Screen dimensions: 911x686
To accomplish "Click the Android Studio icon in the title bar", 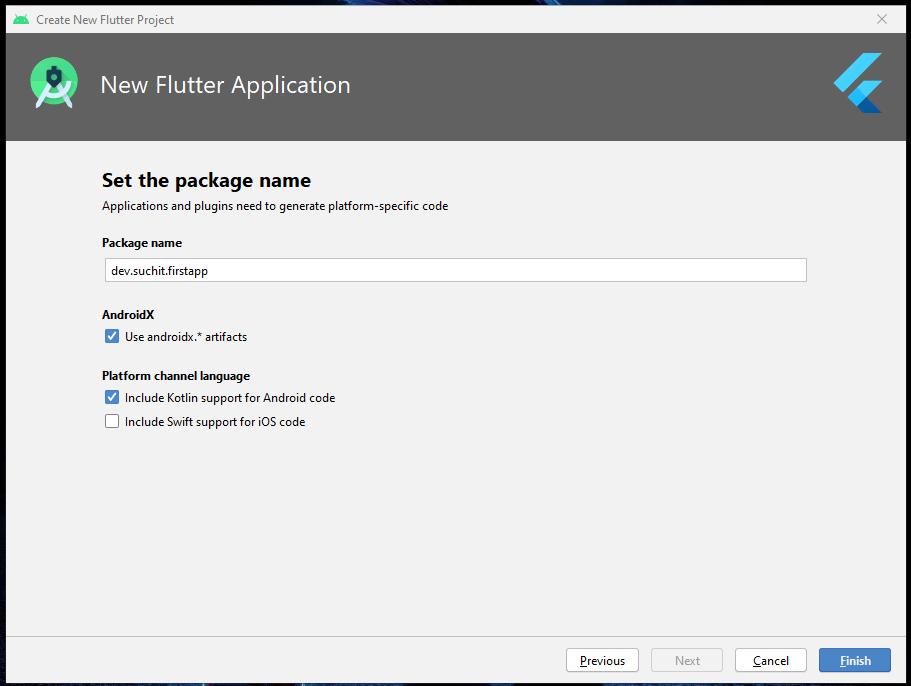I will click(x=20, y=18).
